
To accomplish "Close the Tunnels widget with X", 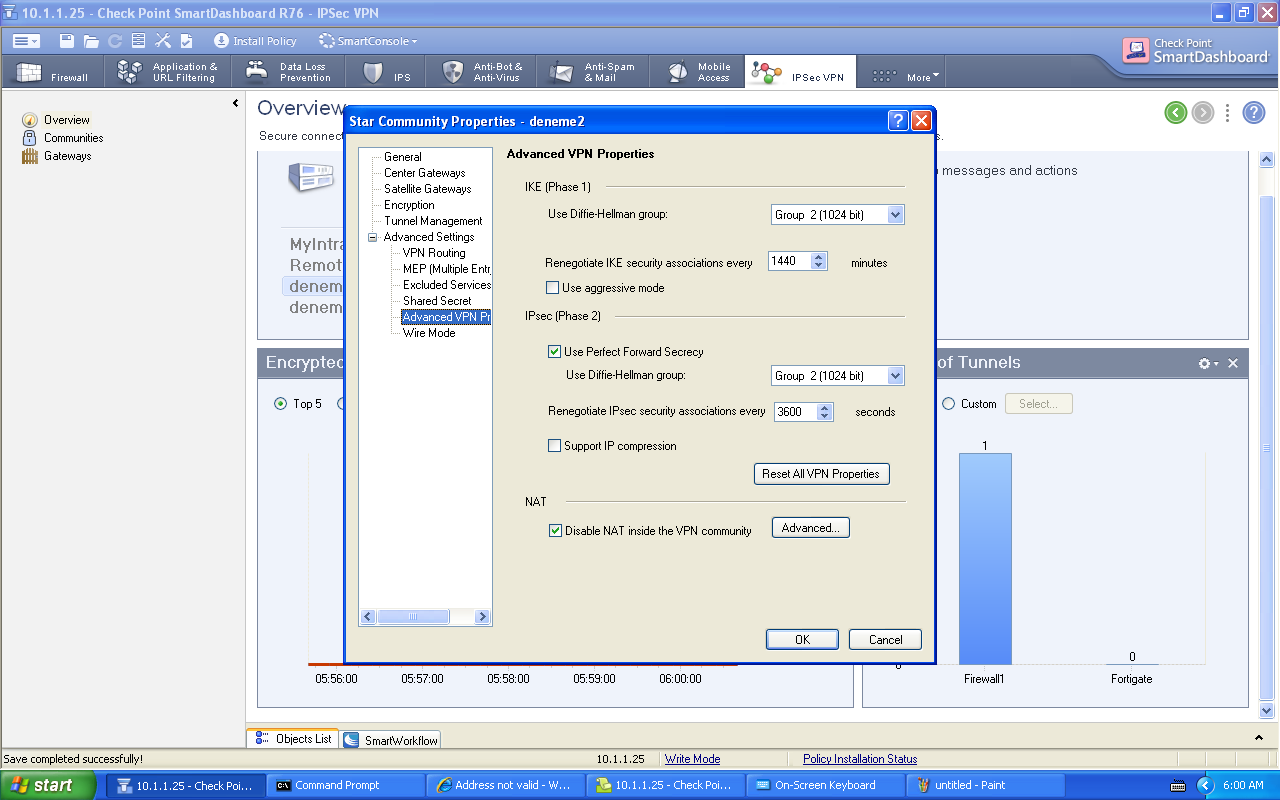I will pos(1233,363).
